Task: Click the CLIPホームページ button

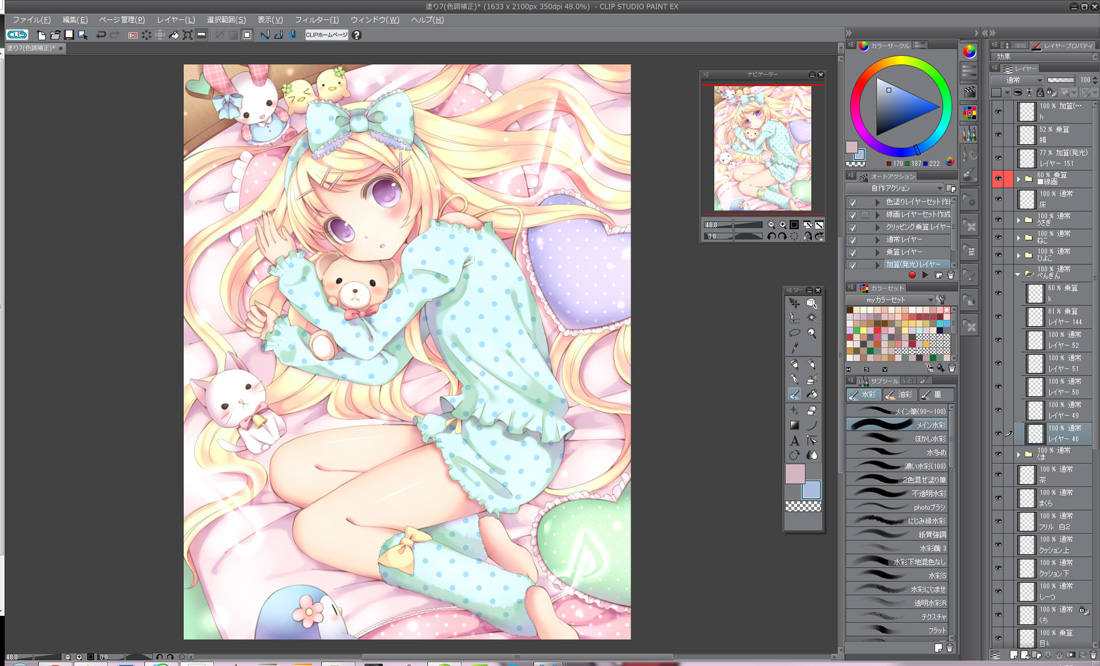Action: click(327, 34)
